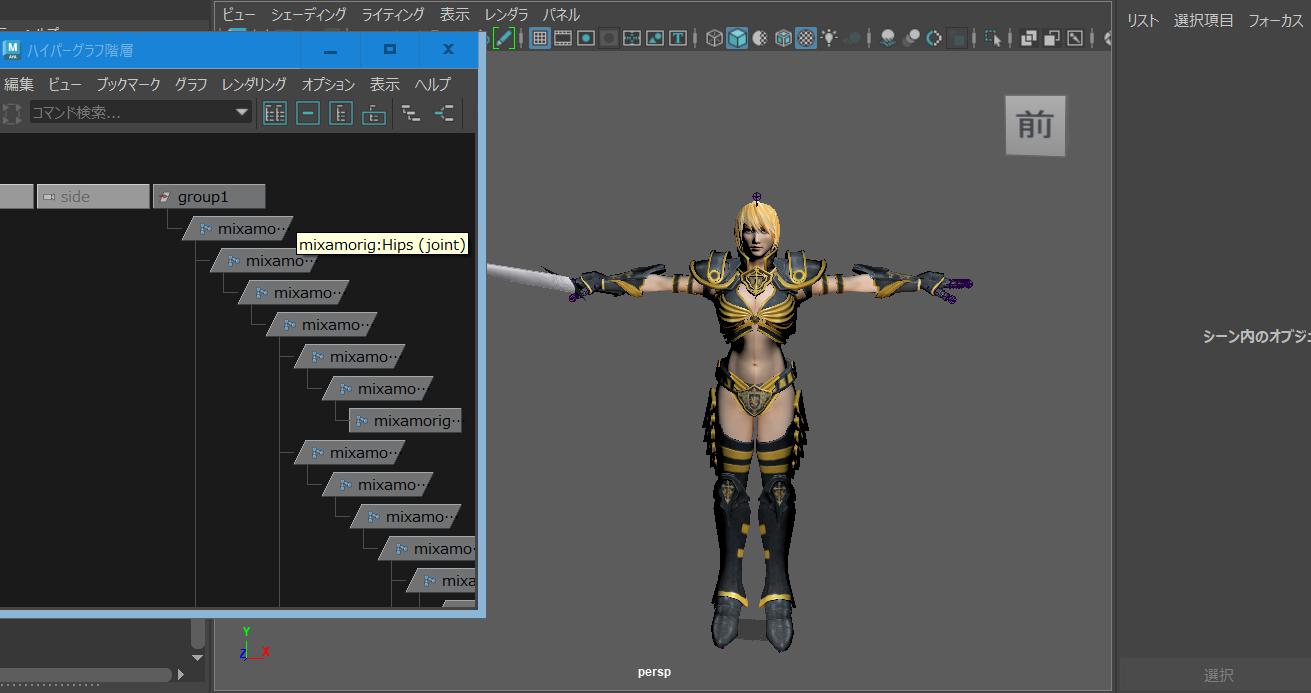Viewport: 1311px width, 693px height.
Task: Select smooth shade all cube icon
Action: click(x=737, y=38)
